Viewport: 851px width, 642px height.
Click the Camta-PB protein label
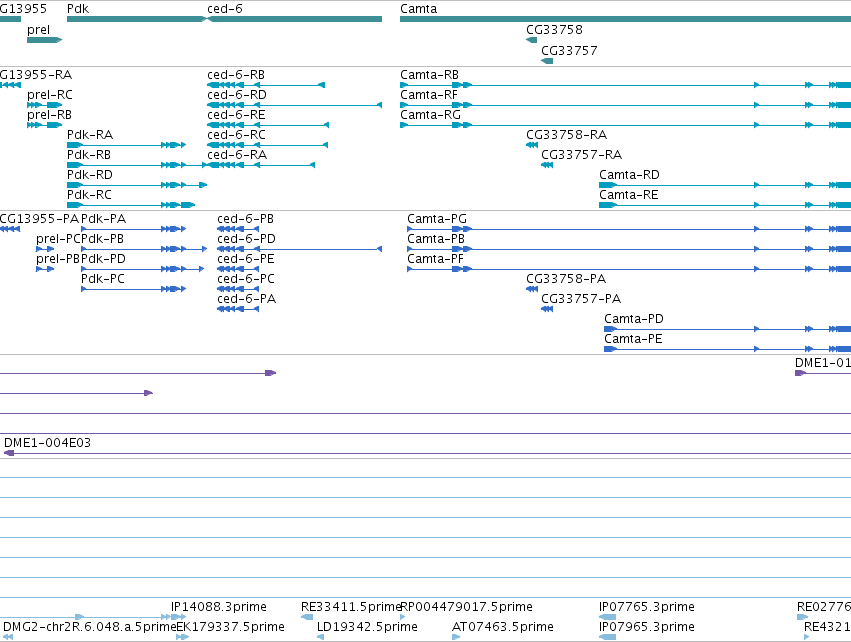[x=436, y=239]
